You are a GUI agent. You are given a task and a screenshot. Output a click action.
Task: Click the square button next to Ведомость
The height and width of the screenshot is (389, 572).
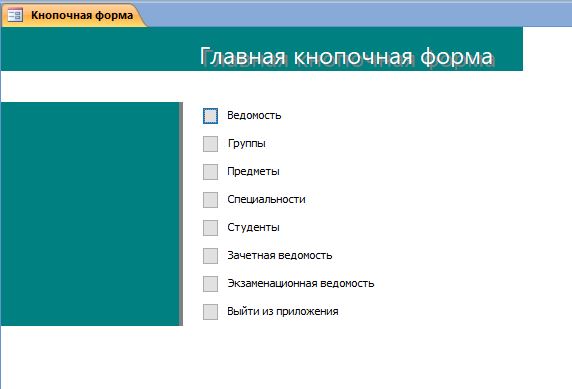click(210, 116)
